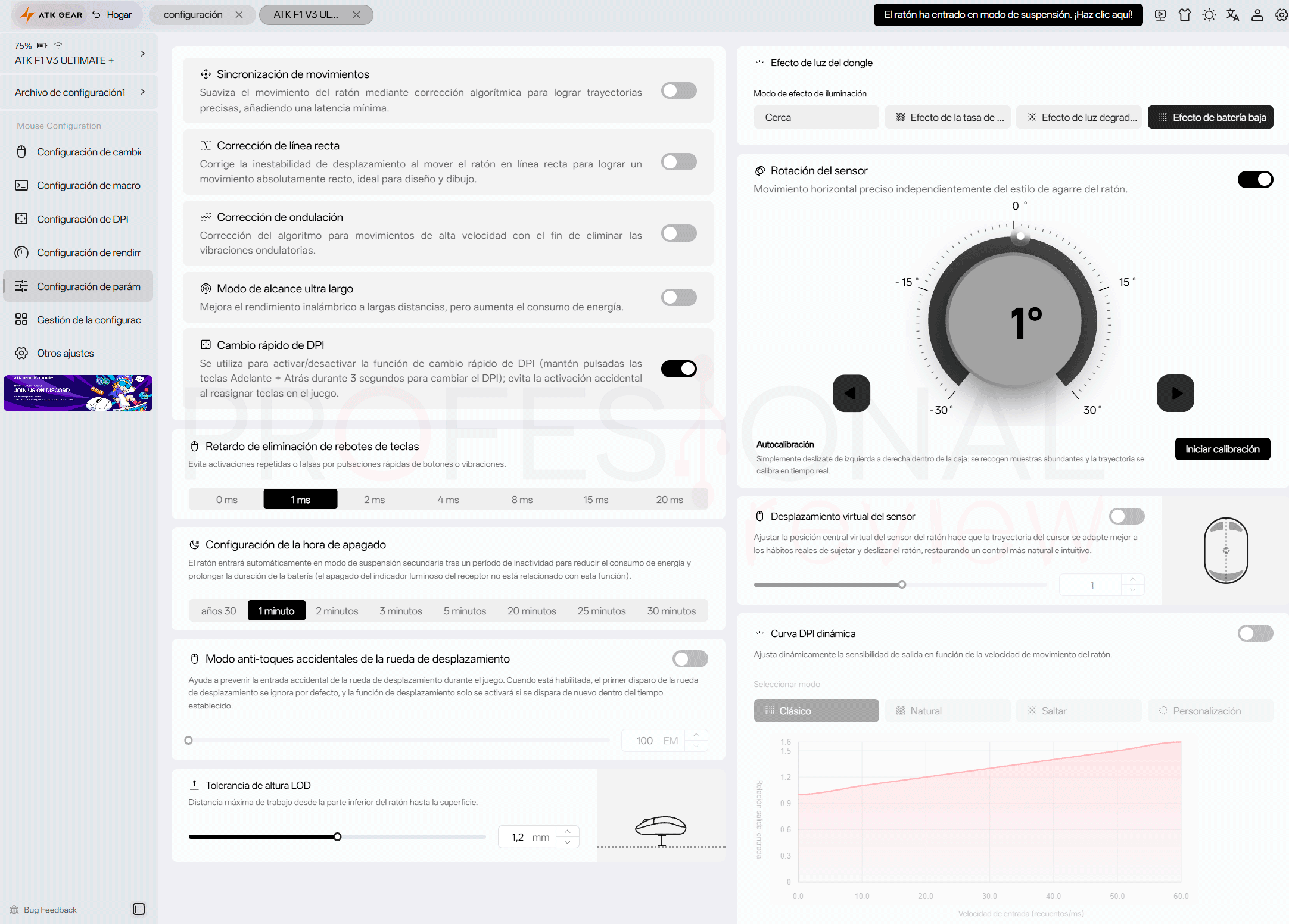Image resolution: width=1289 pixels, height=924 pixels.
Task: Increase LOD height with up stepper
Action: pyautogui.click(x=568, y=831)
